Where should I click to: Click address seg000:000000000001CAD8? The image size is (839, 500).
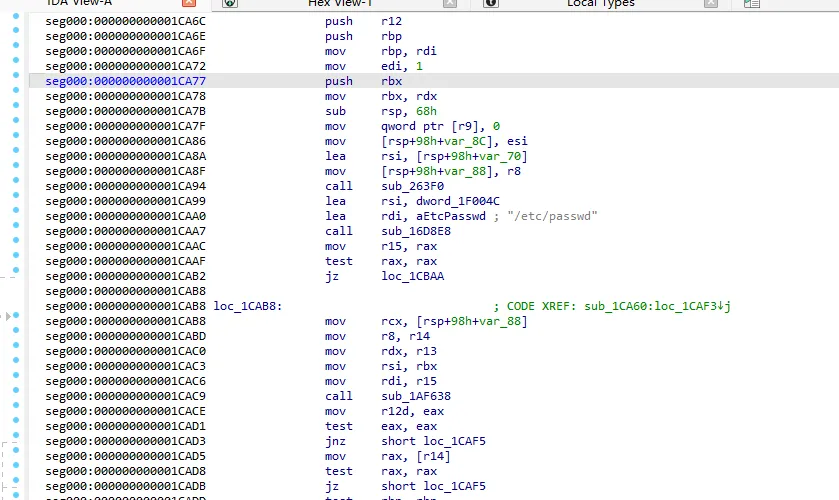click(126, 471)
